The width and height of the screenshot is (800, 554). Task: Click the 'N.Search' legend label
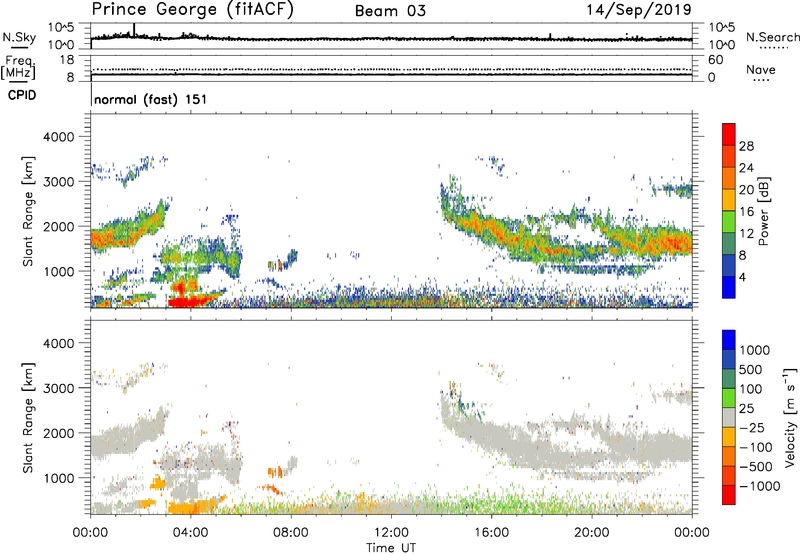[772, 37]
